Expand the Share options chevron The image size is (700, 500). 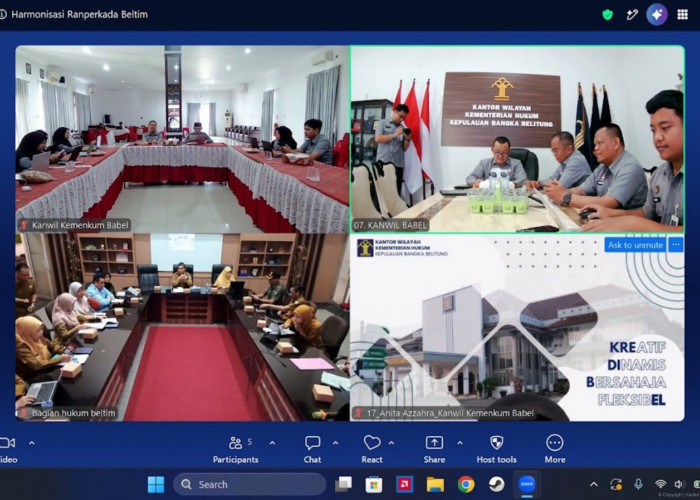click(460, 443)
